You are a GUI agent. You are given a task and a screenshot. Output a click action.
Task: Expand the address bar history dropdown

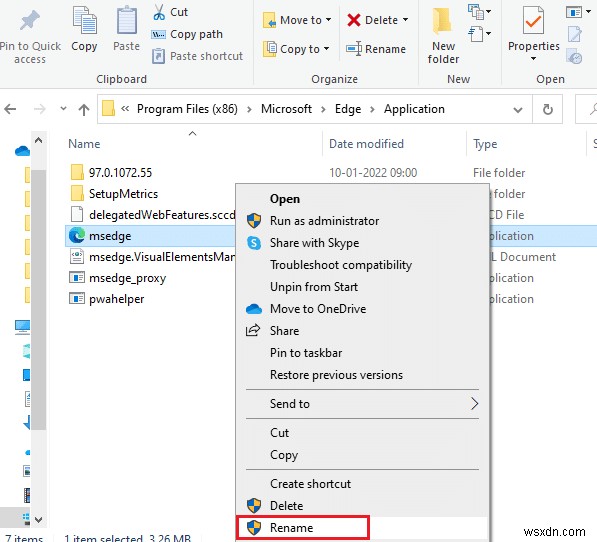517,110
